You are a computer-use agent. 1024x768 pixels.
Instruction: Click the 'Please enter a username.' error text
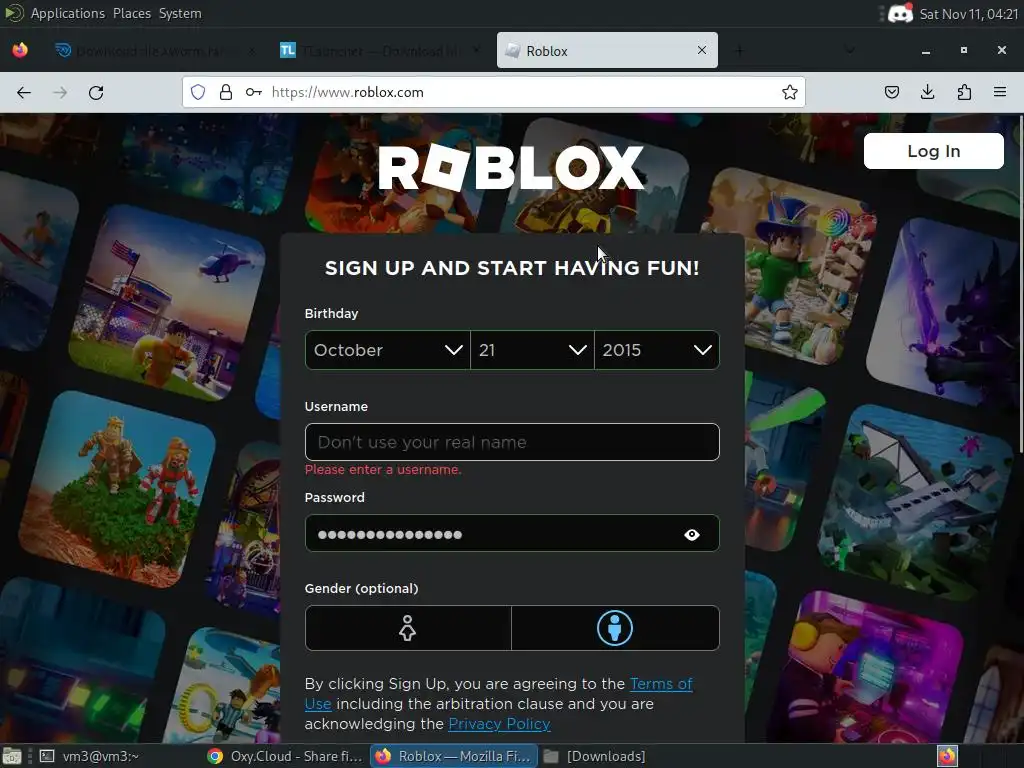click(x=383, y=470)
